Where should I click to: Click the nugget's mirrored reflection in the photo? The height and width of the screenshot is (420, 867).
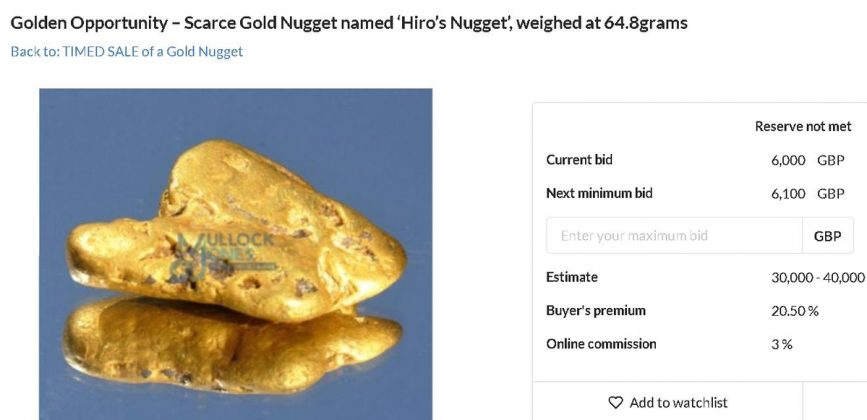click(x=231, y=346)
